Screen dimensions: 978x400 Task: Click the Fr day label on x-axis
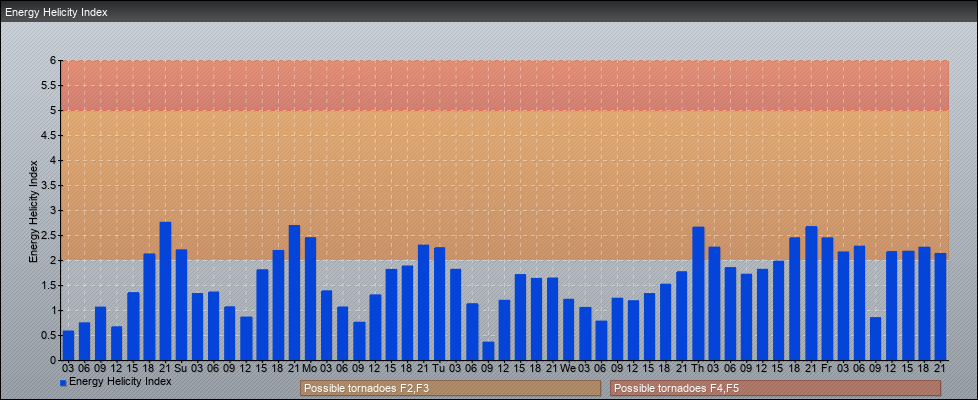point(827,368)
